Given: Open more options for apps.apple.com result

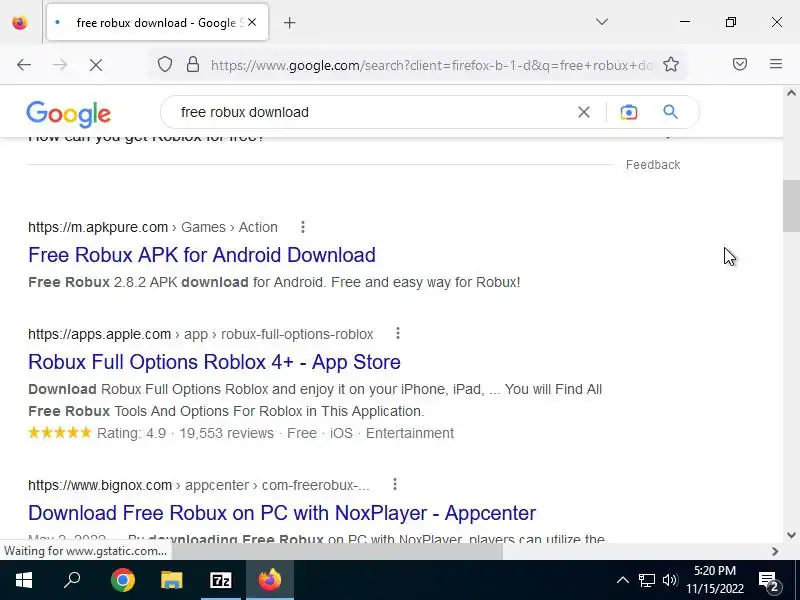Looking at the screenshot, I should pyautogui.click(x=398, y=334).
